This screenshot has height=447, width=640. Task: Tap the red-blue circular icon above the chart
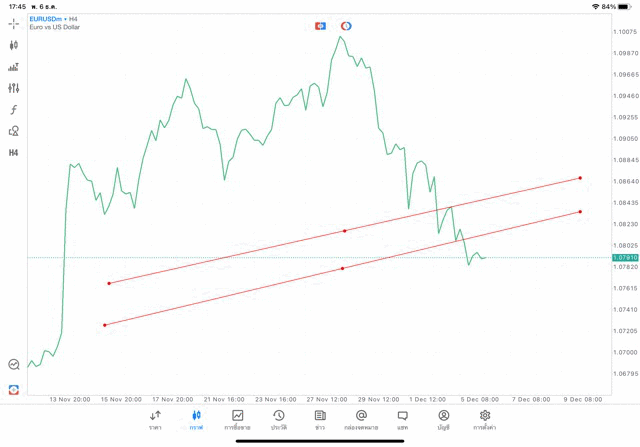[x=346, y=25]
